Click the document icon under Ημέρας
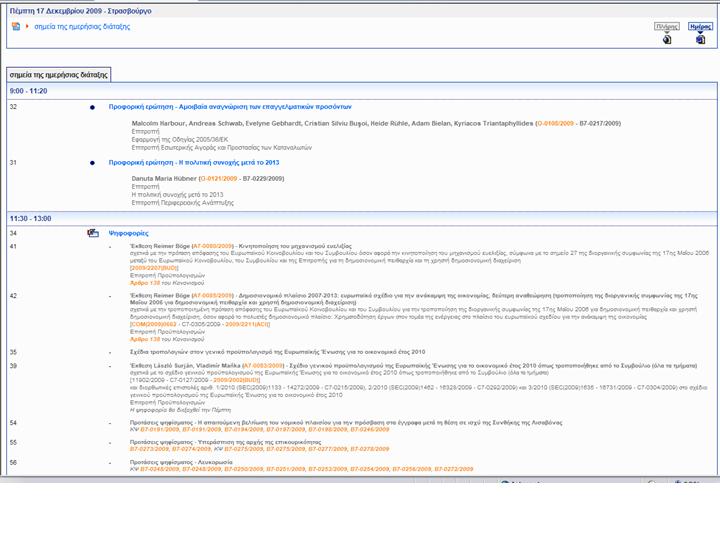The height and width of the screenshot is (540, 720). pyautogui.click(x=700, y=40)
